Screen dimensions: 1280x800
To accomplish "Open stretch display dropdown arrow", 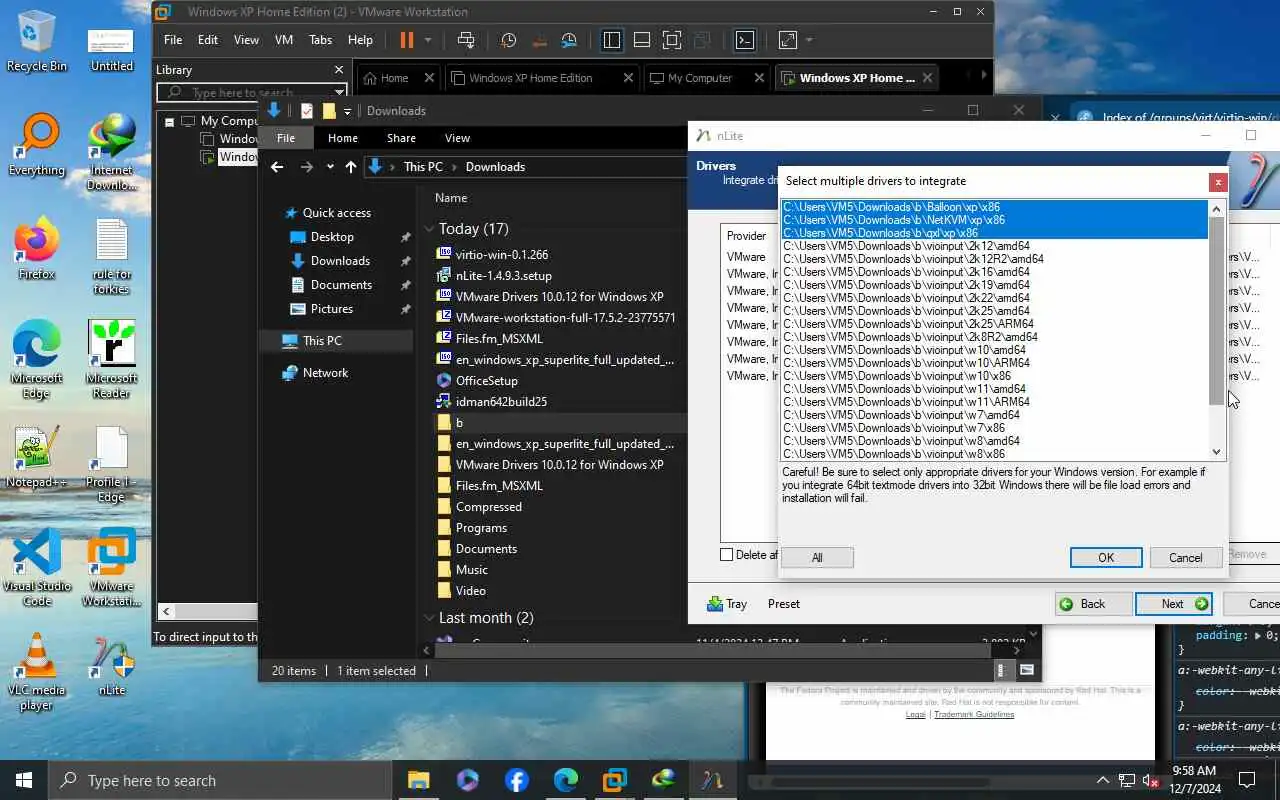I will (x=808, y=40).
